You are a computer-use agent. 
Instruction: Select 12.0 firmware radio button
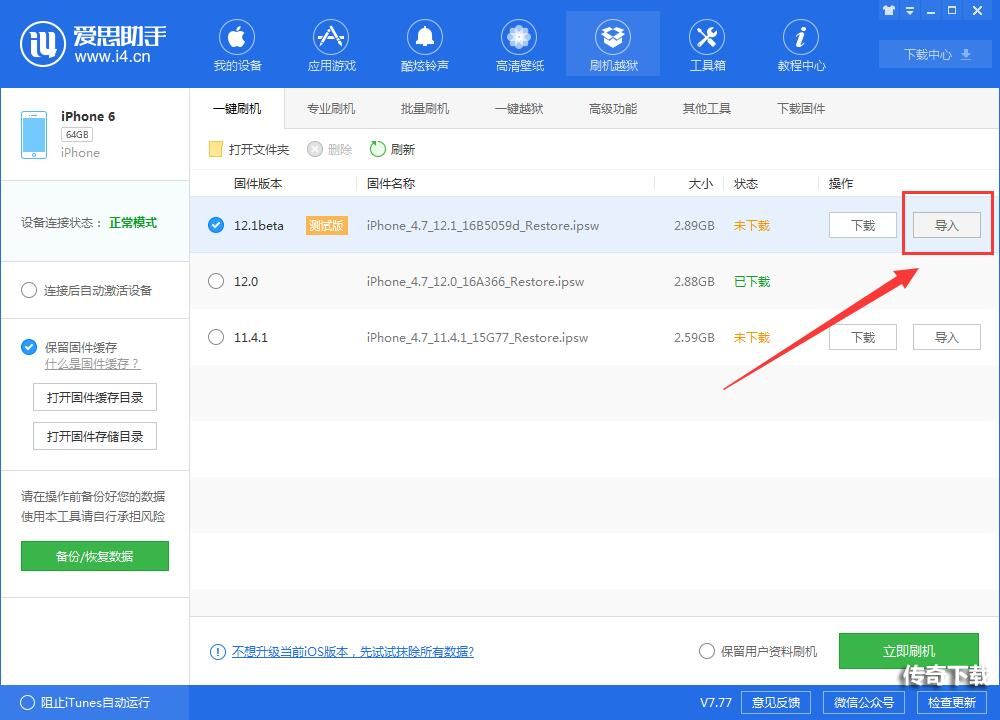tap(216, 281)
